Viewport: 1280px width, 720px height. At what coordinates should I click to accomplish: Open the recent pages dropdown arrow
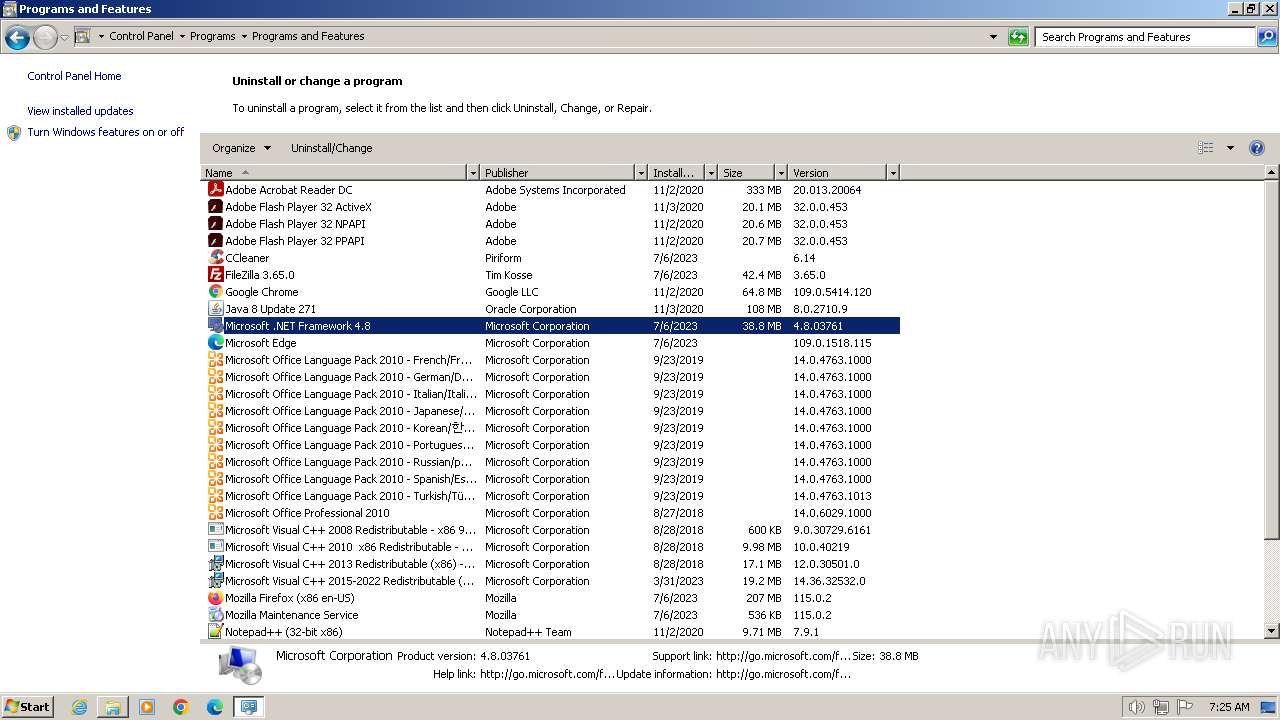[64, 38]
